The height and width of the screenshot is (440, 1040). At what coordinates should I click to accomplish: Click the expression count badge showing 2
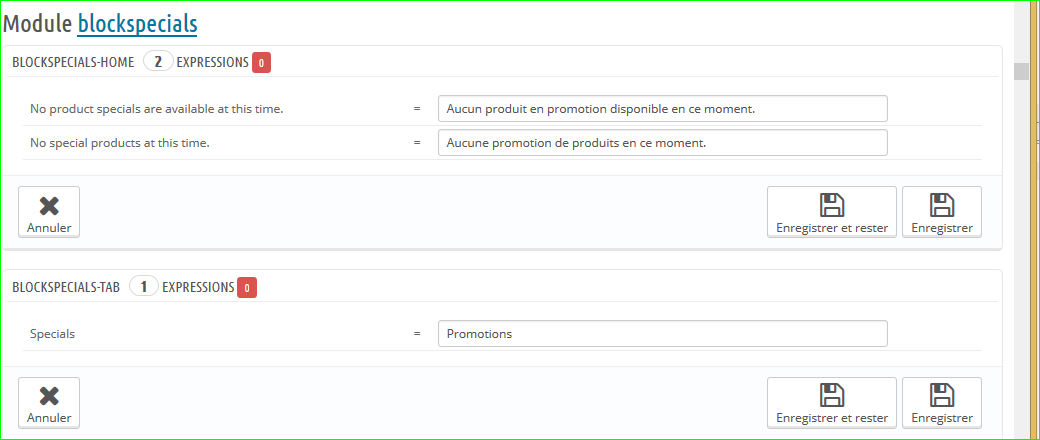(157, 62)
